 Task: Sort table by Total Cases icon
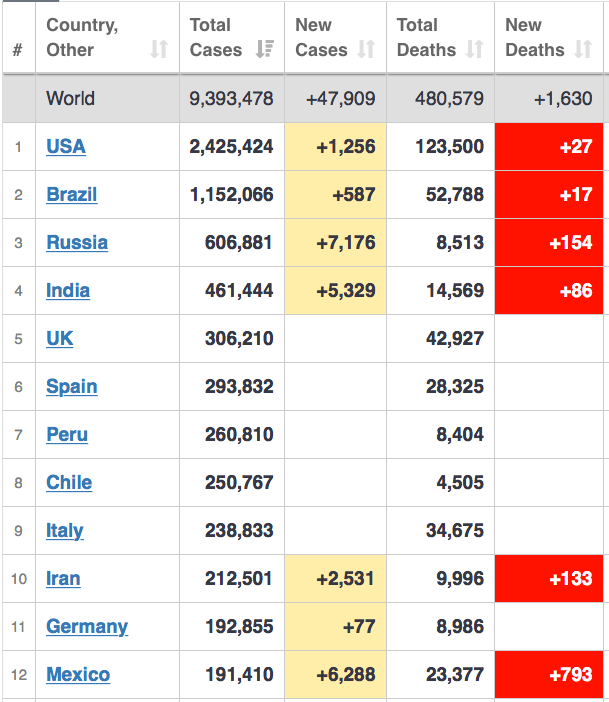pos(265,50)
